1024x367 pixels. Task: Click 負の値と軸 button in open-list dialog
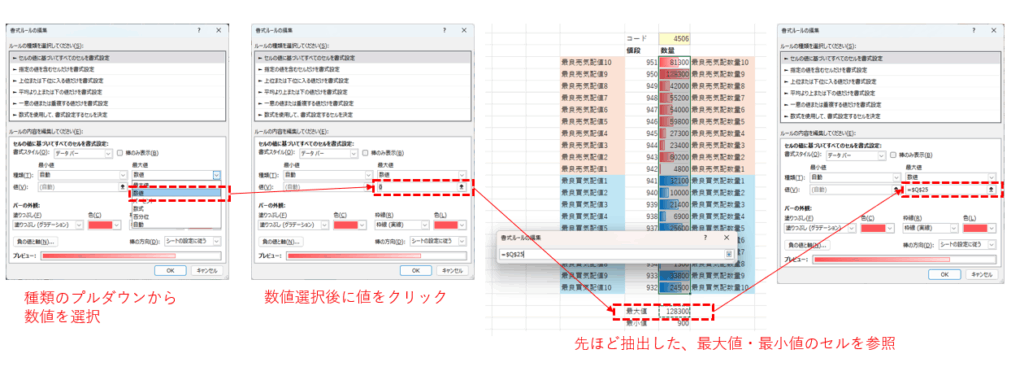35,241
